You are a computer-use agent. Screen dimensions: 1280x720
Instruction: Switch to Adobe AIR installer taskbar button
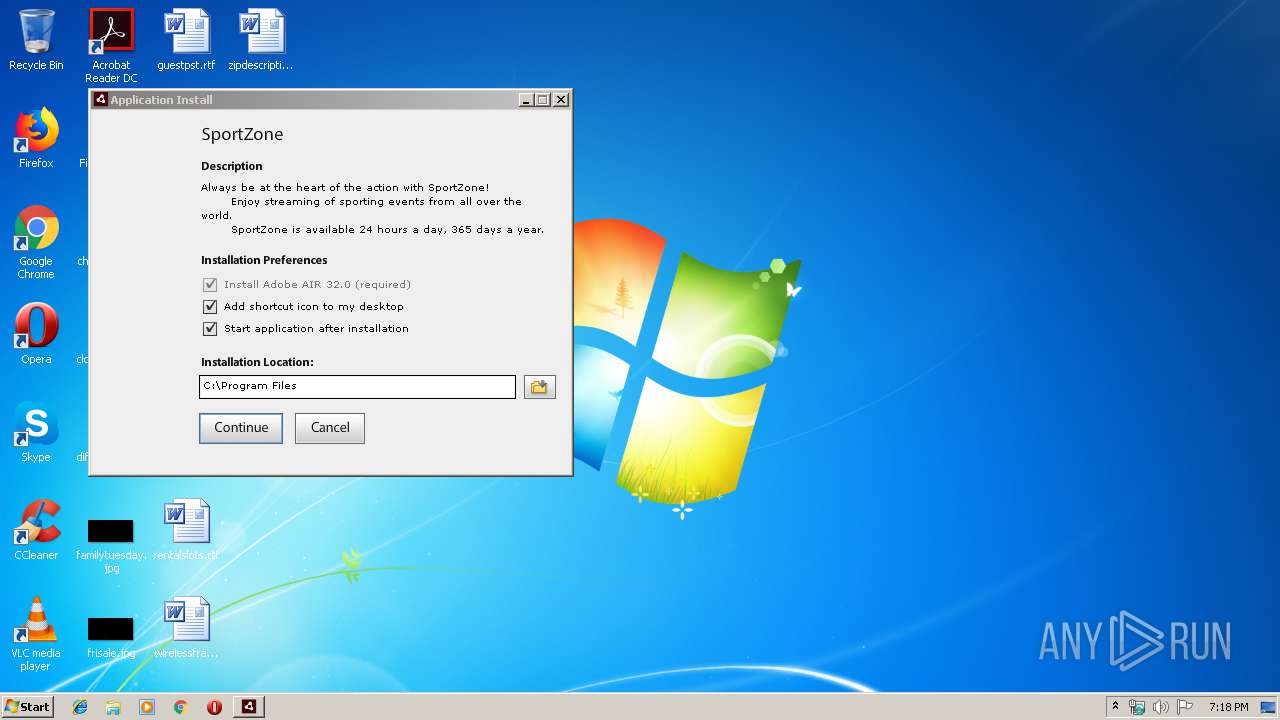pyautogui.click(x=249, y=707)
